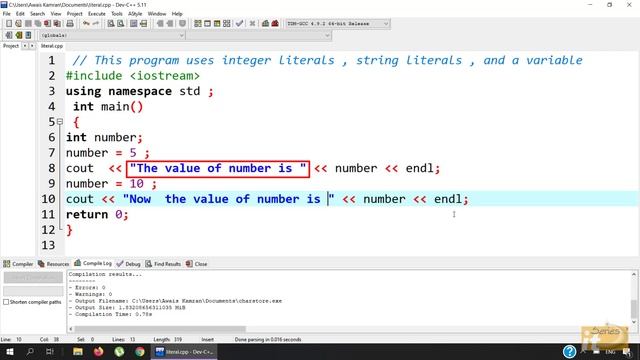Click the left arrow beside Project tab
640x360 pixels.
point(25,46)
